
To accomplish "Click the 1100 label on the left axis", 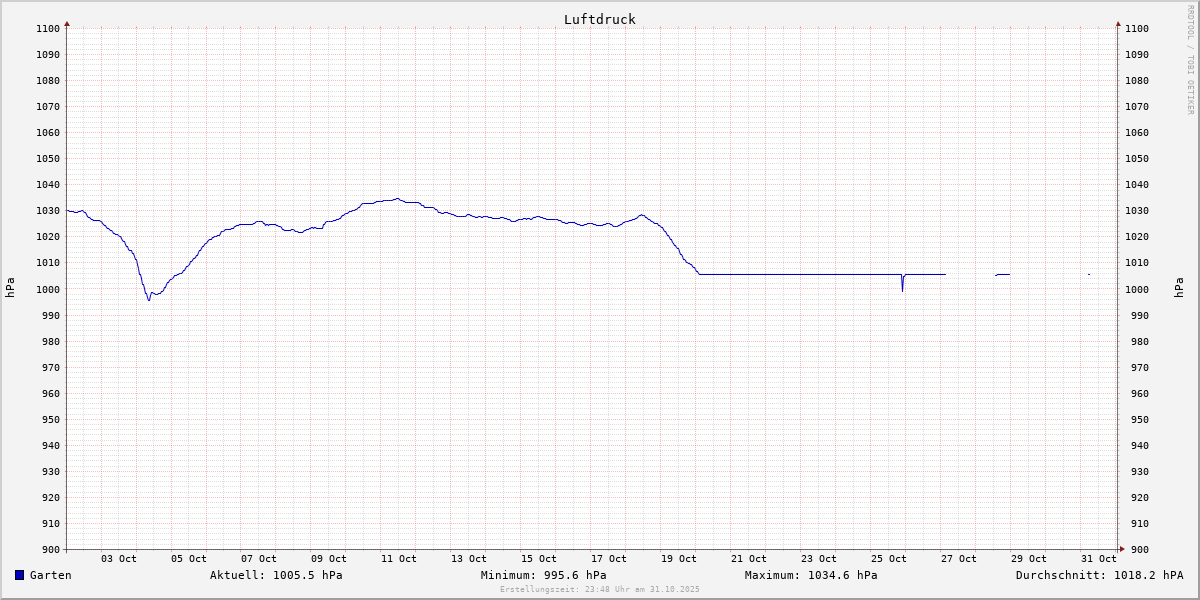I will coord(48,29).
